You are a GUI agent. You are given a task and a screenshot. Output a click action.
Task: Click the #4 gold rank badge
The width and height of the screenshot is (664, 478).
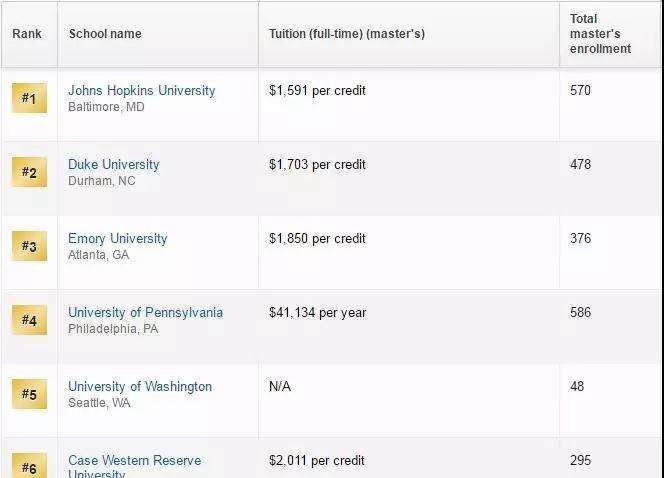(29, 320)
